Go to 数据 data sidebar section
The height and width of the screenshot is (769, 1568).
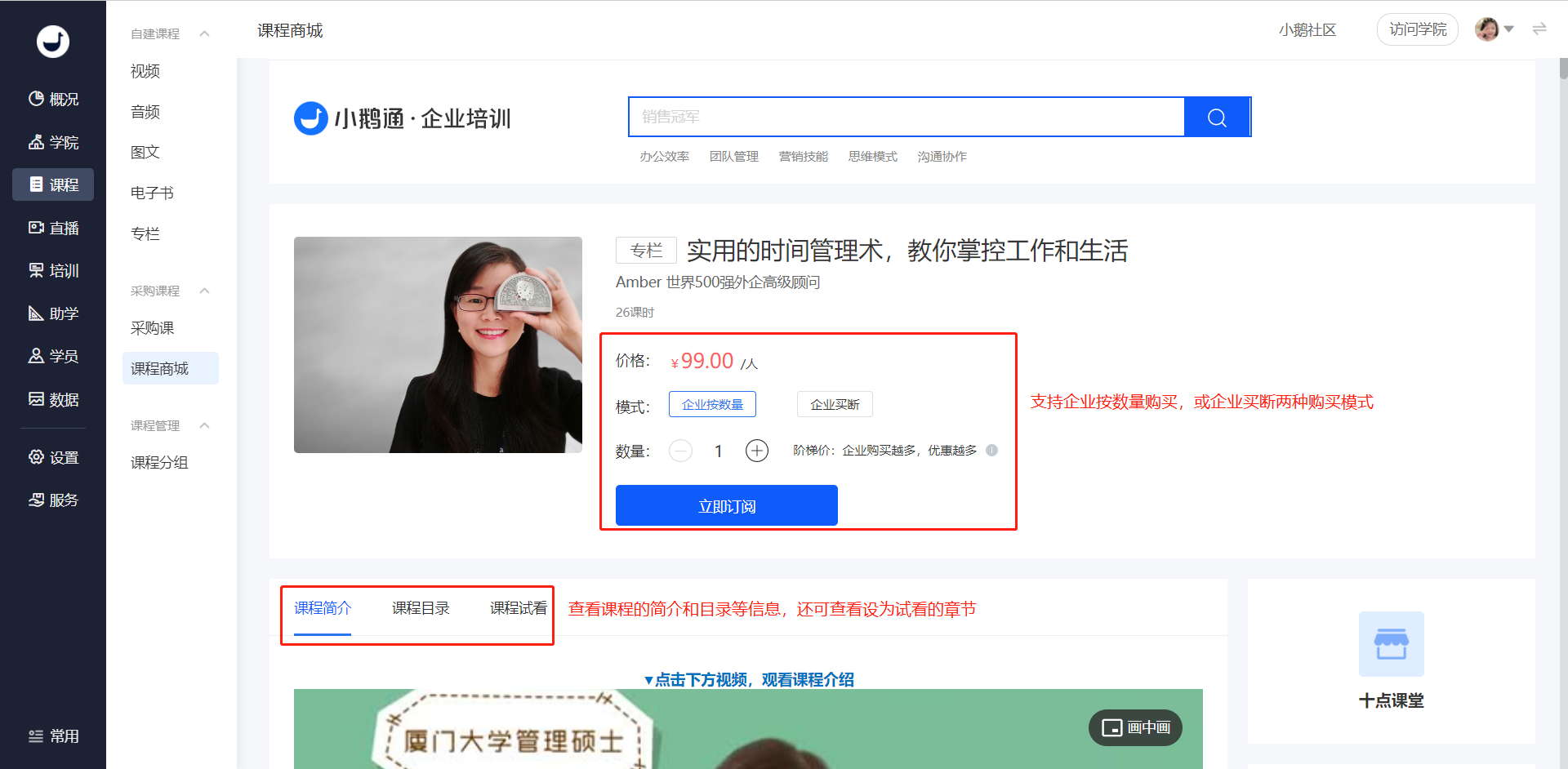click(x=54, y=399)
